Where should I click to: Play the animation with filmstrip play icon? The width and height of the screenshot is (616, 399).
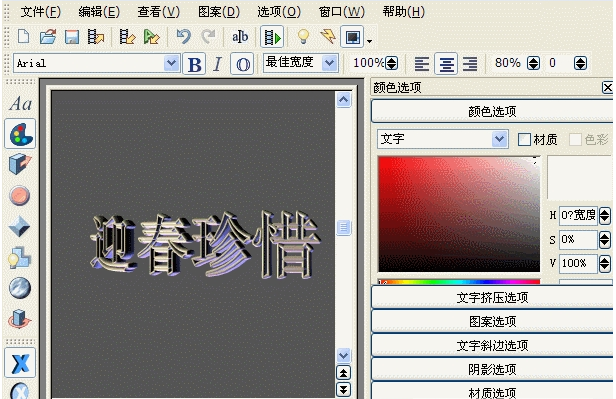(x=272, y=37)
